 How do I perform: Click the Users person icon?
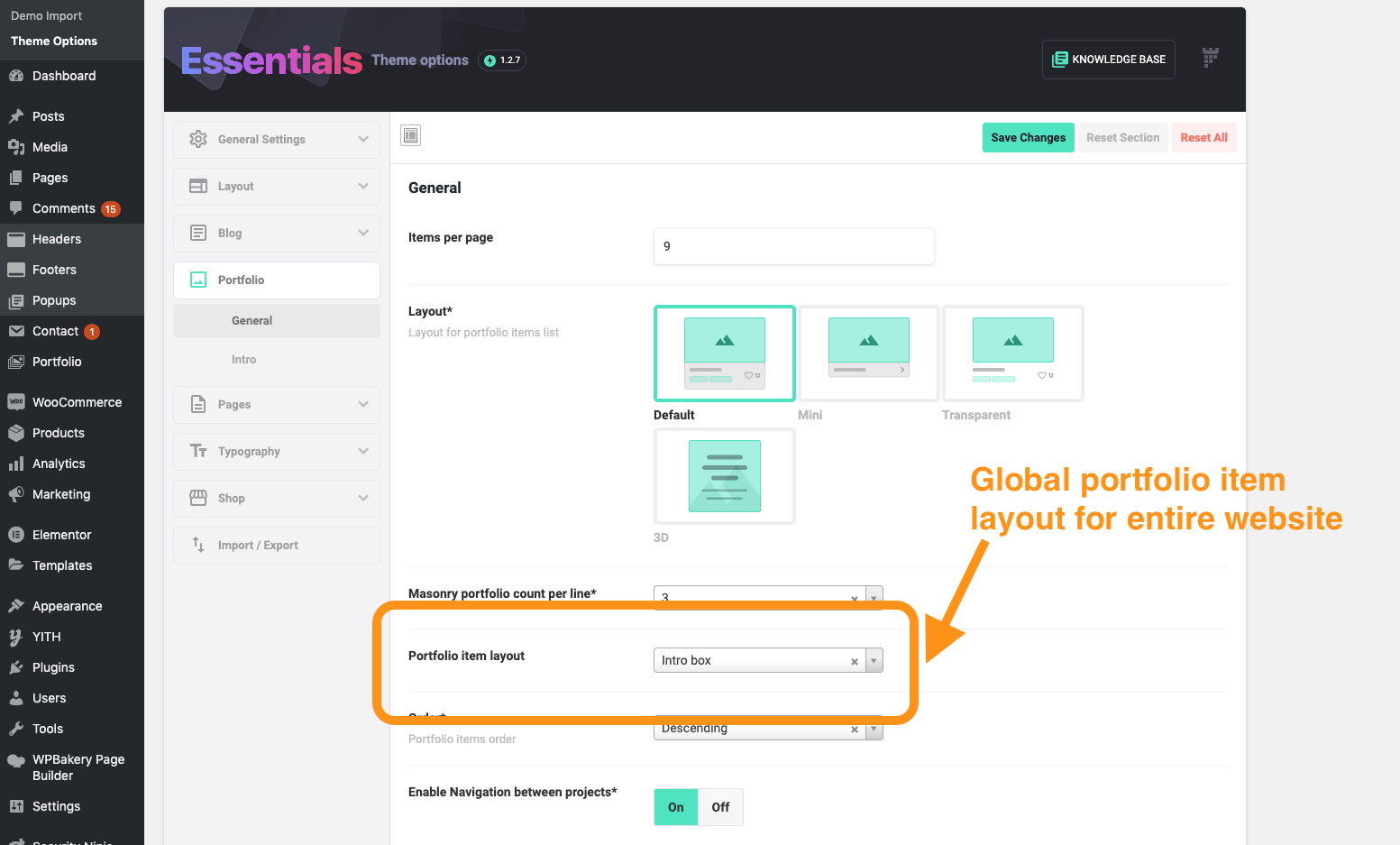(x=16, y=698)
